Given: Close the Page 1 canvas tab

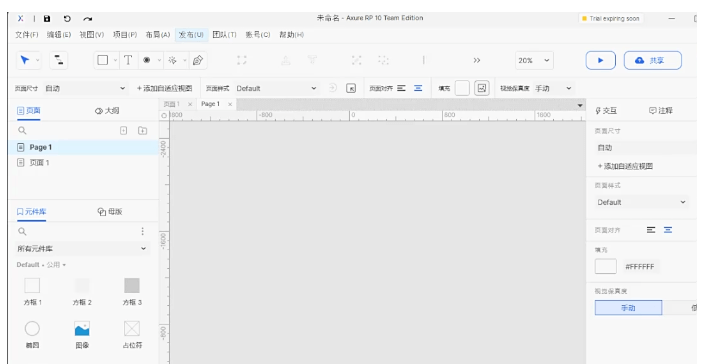Looking at the screenshot, I should pyautogui.click(x=230, y=104).
